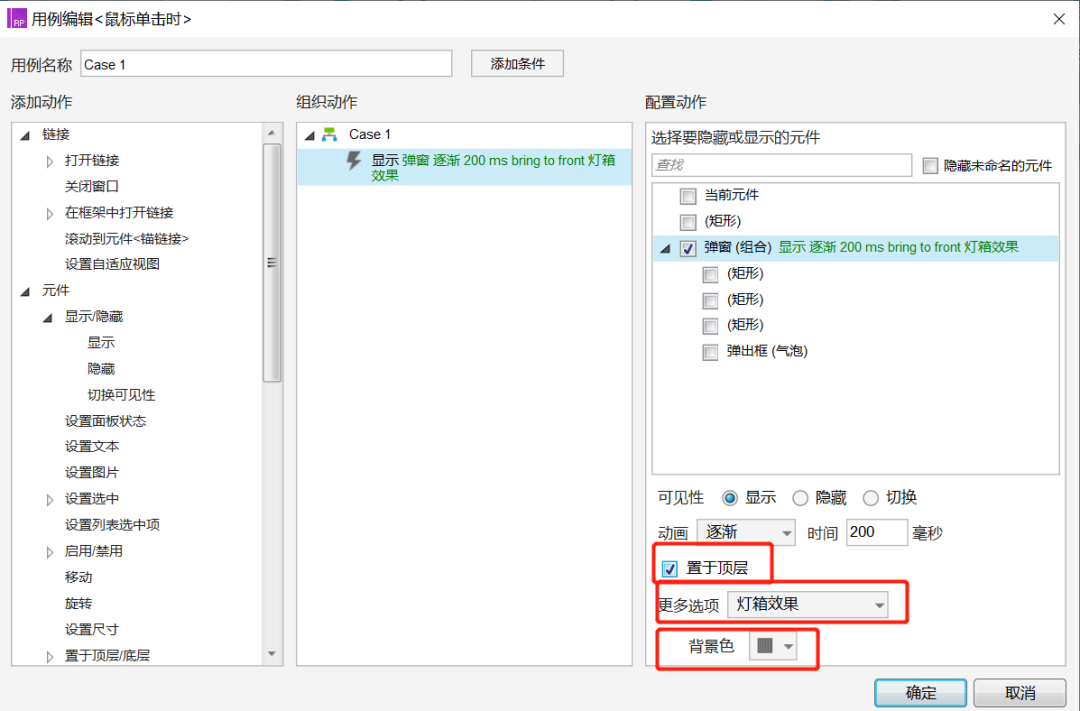The image size is (1080, 711).
Task: Collapse the 元件 tree group
Action: [x=25, y=291]
